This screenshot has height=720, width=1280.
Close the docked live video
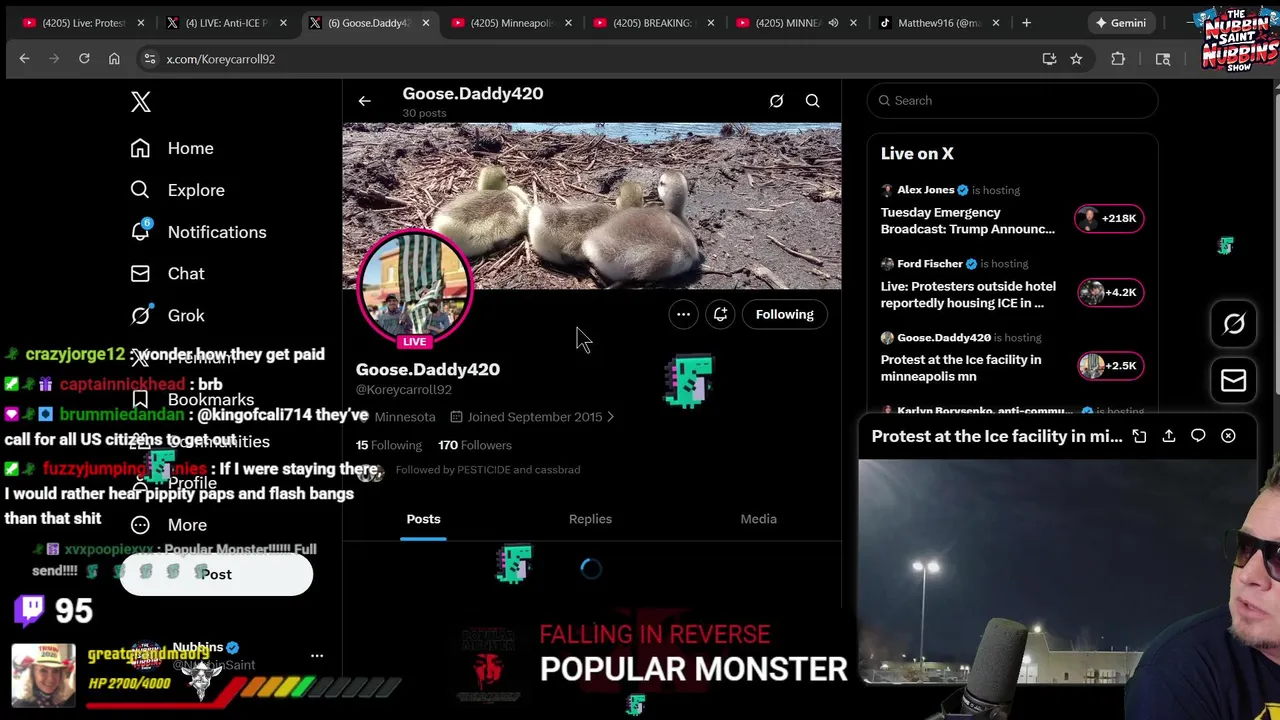1228,436
